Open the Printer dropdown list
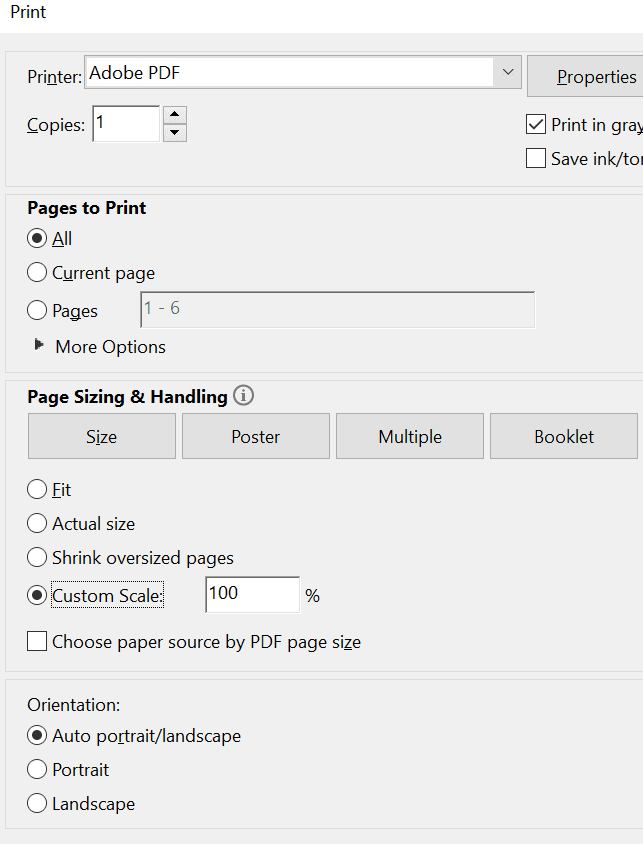643x844 pixels. click(508, 72)
